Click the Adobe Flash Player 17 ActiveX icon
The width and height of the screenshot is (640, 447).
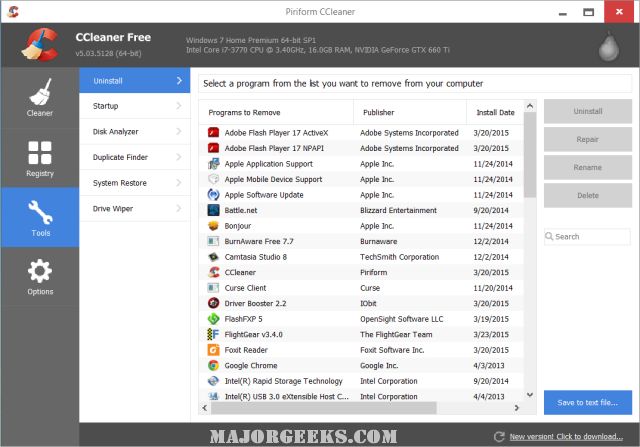point(213,133)
